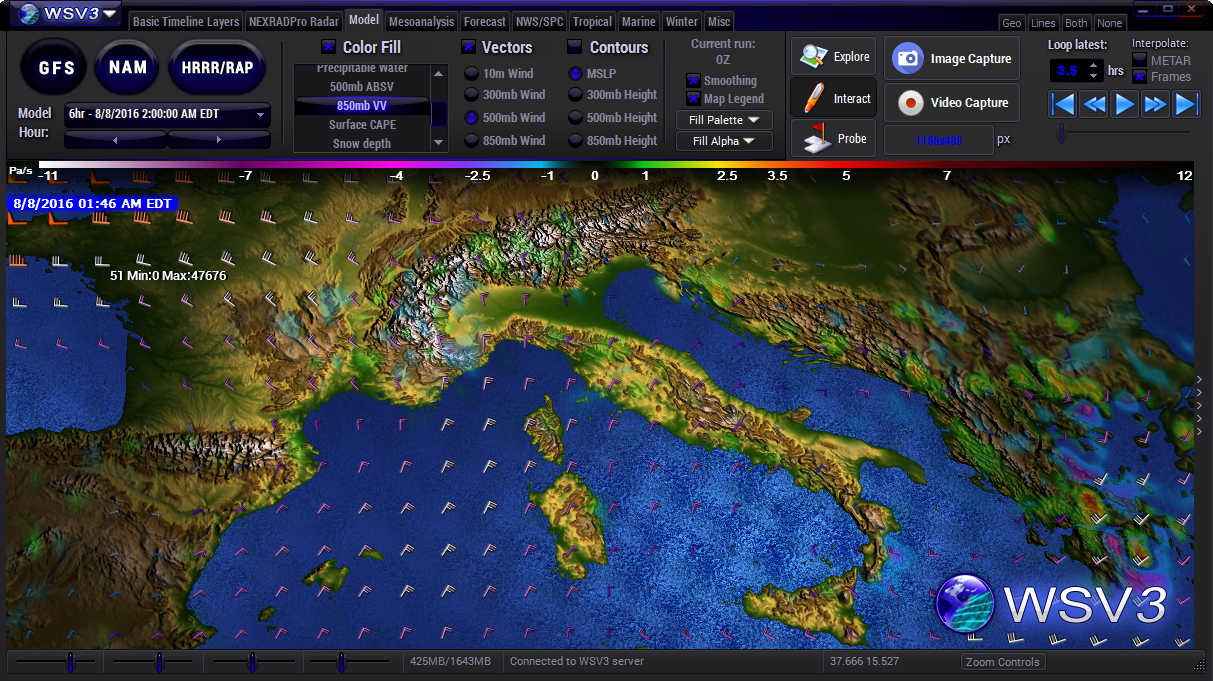Click the third bottom status-bar slider handle

pos(252,662)
